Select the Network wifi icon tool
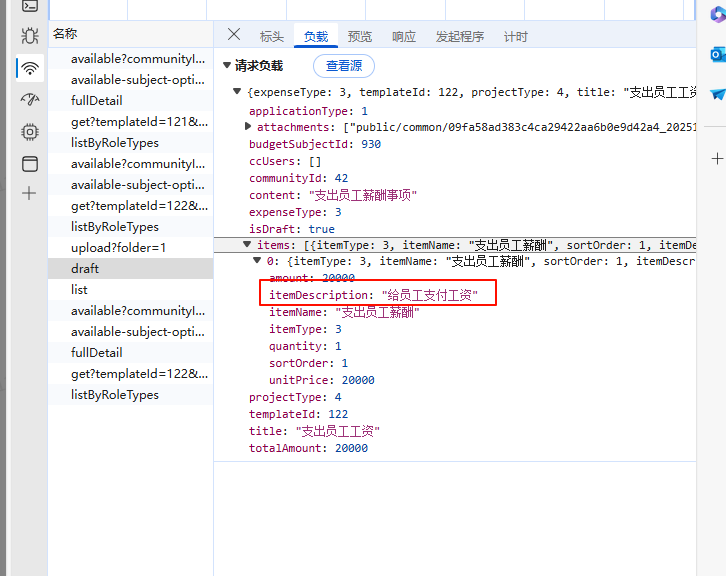Image resolution: width=726 pixels, height=576 pixels. (x=30, y=68)
